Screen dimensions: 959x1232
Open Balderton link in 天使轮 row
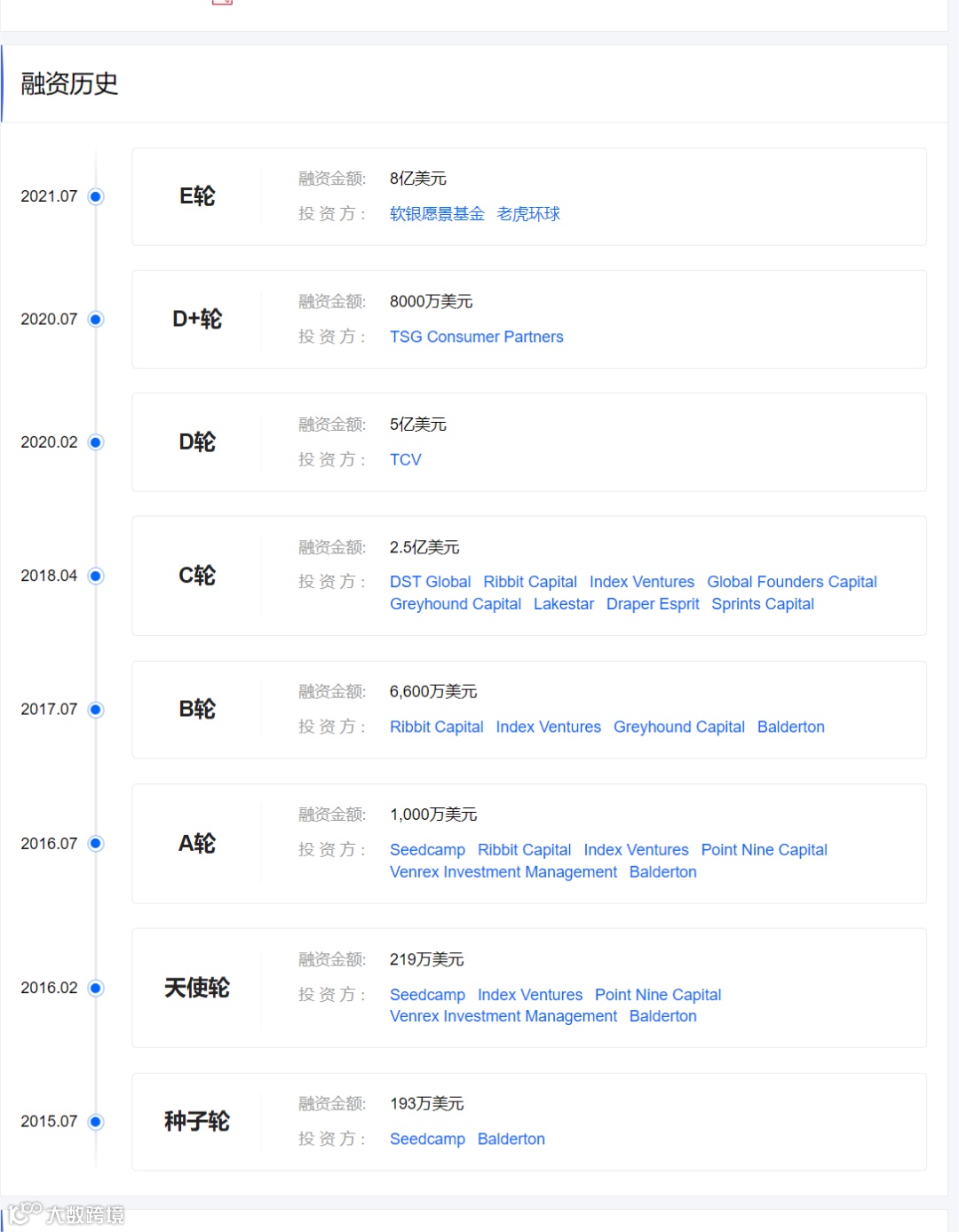663,1016
